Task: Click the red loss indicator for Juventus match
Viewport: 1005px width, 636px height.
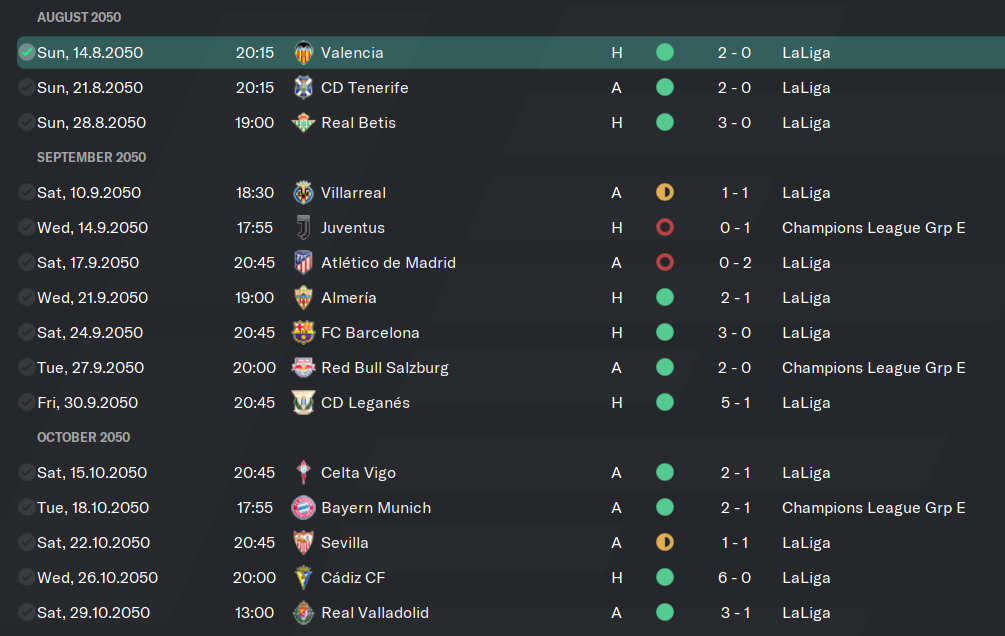Action: click(x=665, y=228)
